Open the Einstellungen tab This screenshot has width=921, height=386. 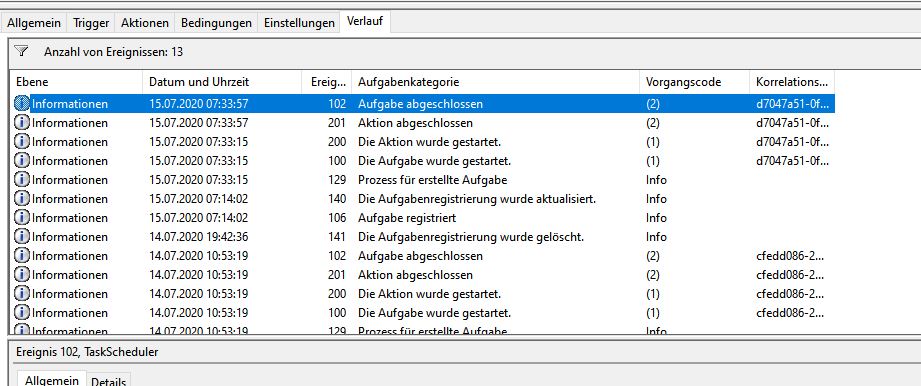click(299, 23)
